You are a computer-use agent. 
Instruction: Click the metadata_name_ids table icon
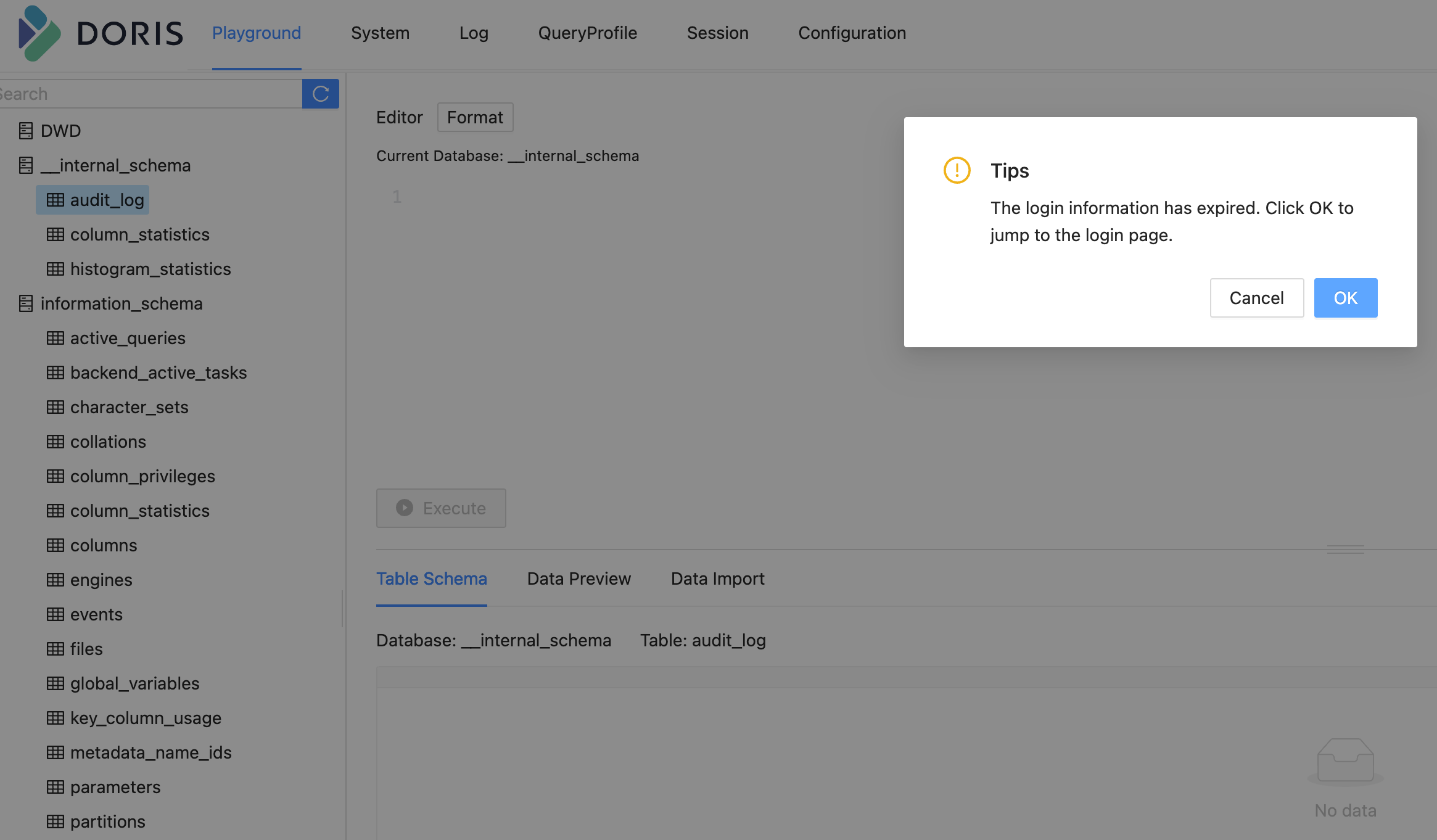56,752
